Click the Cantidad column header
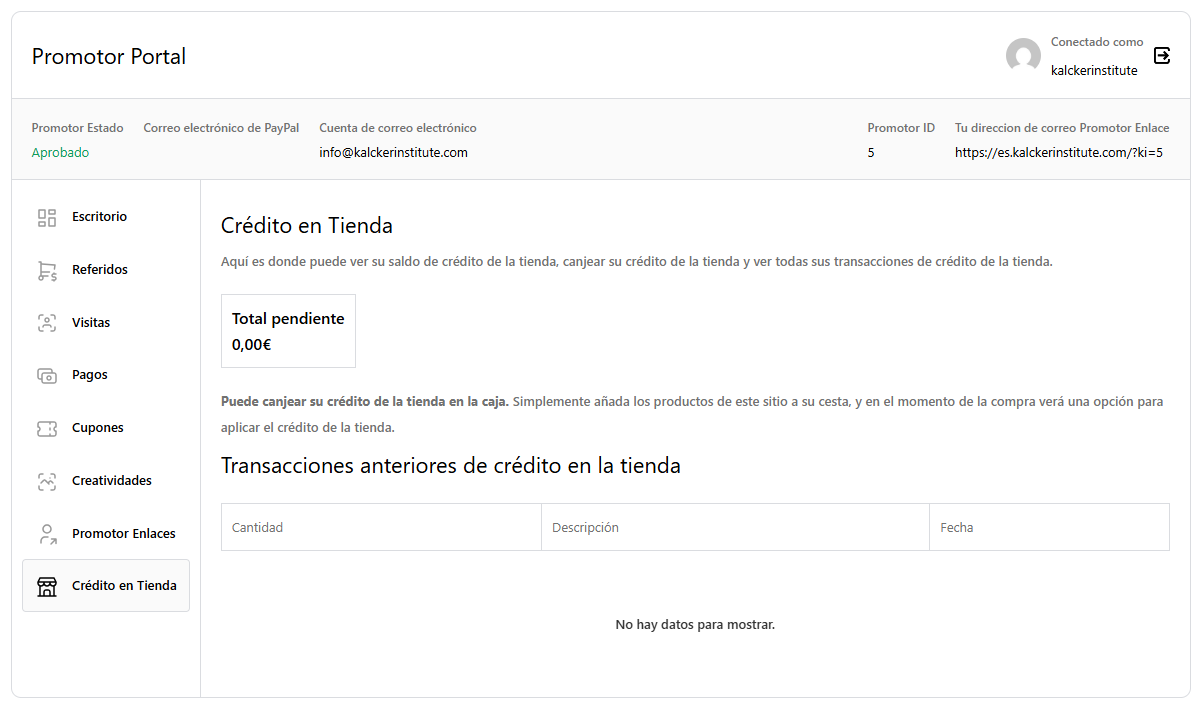Screen dimensions: 1201x712 [x=258, y=527]
